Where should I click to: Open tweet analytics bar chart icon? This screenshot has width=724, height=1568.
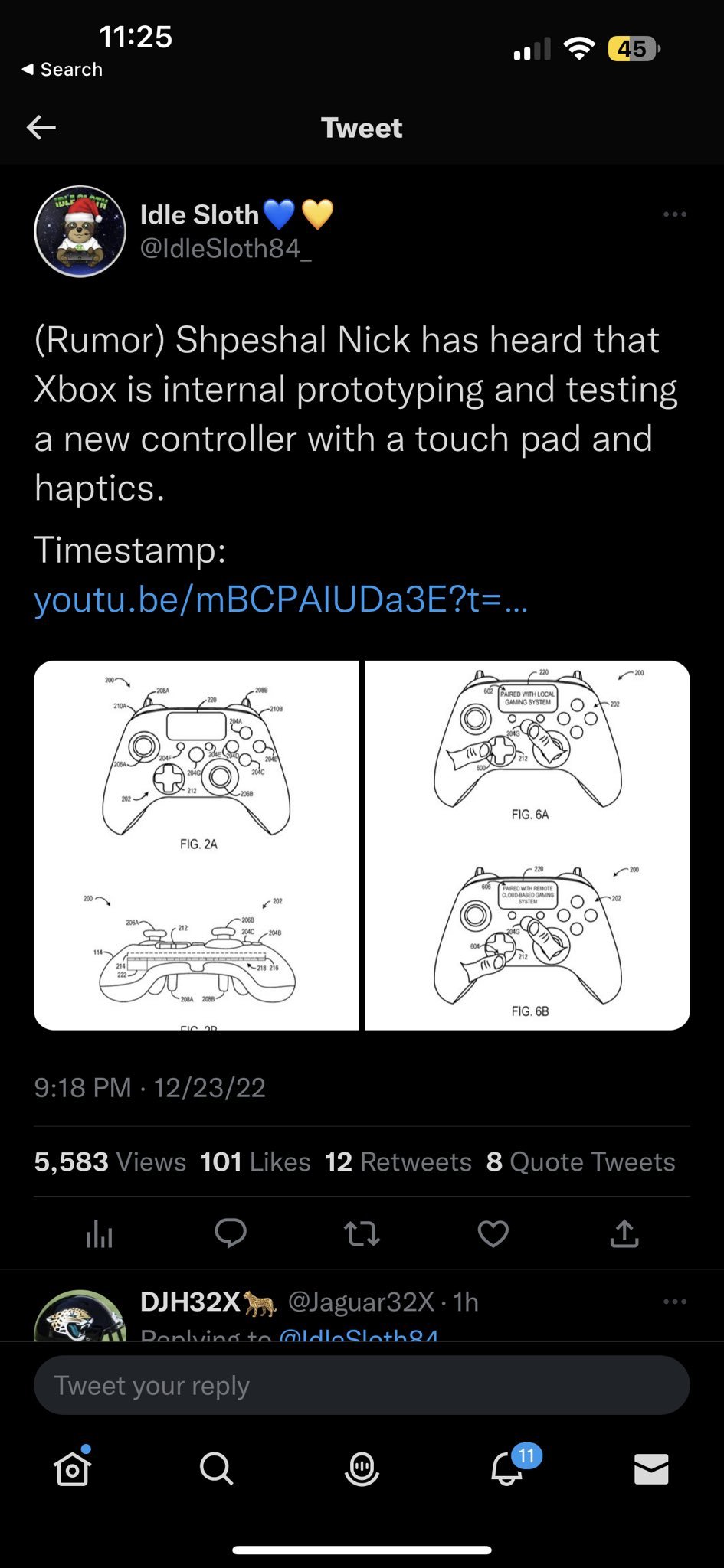(99, 1233)
